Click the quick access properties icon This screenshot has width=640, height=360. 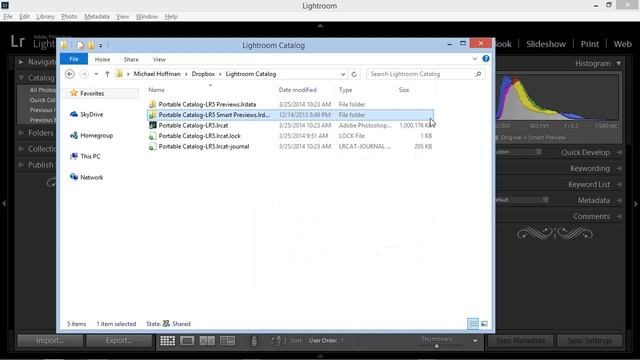[x=80, y=45]
